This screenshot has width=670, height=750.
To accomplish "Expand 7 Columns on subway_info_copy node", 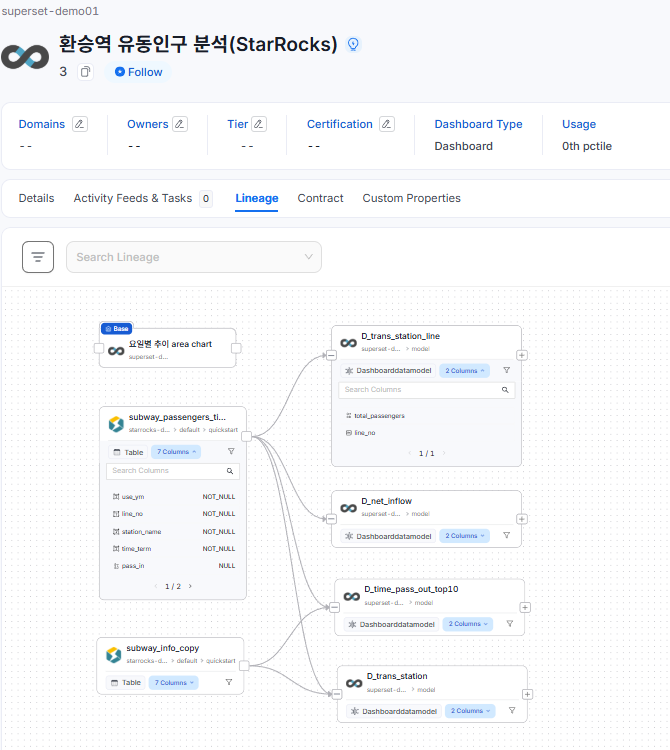I will [x=174, y=683].
